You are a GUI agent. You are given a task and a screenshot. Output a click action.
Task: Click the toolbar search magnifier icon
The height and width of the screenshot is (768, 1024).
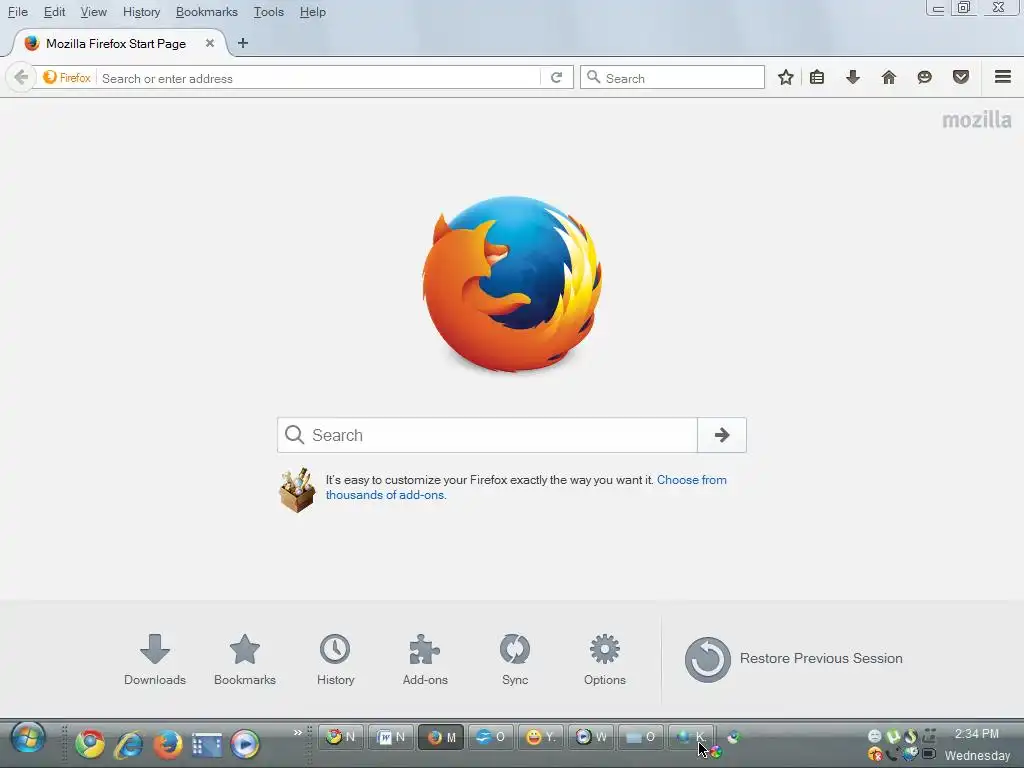coord(593,77)
